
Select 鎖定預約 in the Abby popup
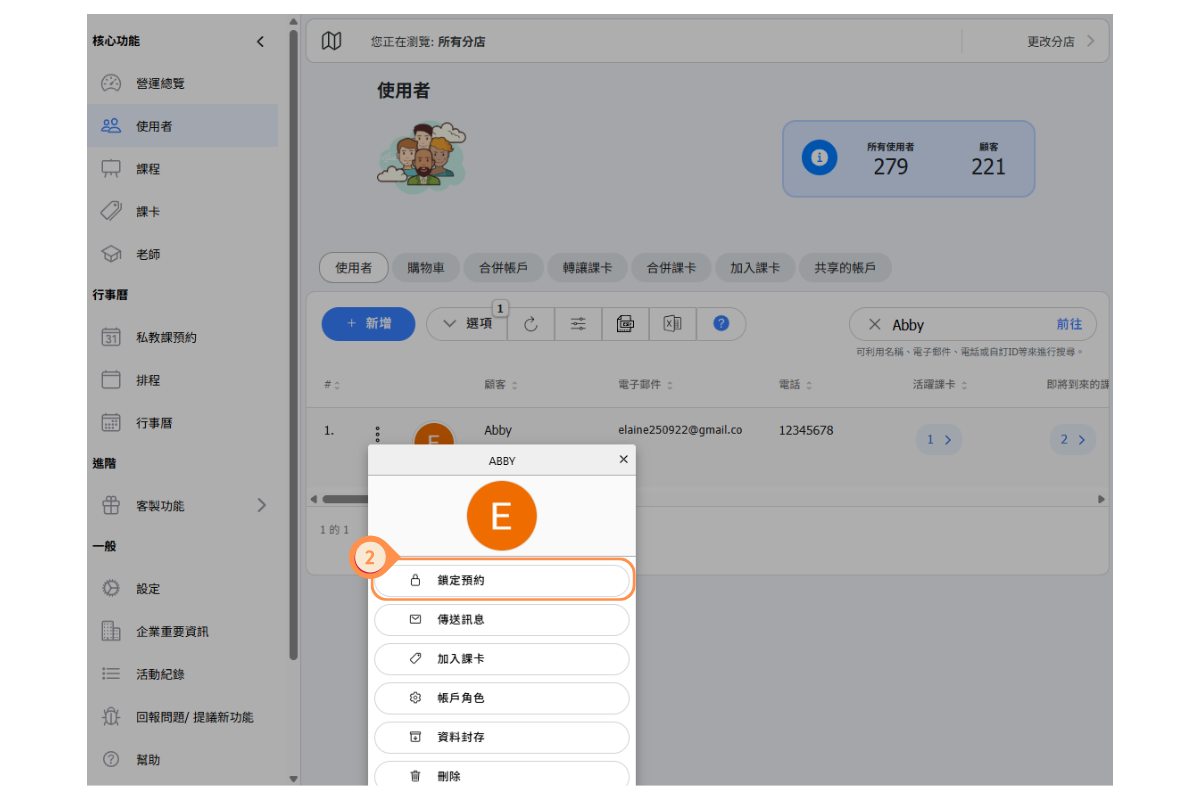coord(501,580)
